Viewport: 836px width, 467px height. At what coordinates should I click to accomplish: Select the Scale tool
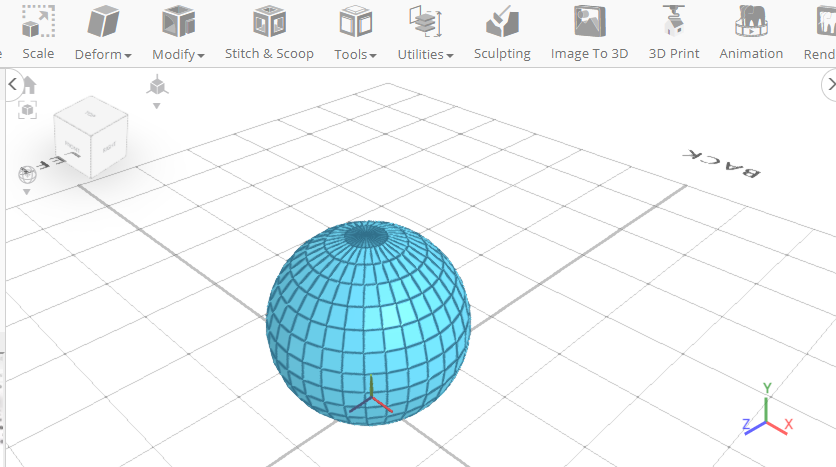pos(38,32)
